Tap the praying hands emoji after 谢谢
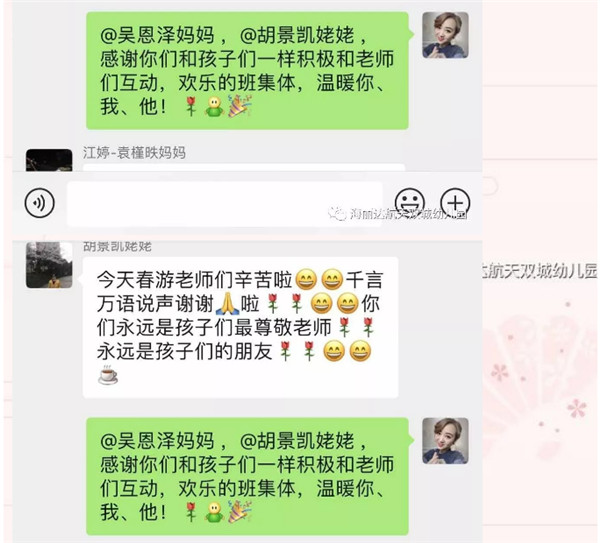Image resolution: width=600 pixels, height=543 pixels. (227, 304)
